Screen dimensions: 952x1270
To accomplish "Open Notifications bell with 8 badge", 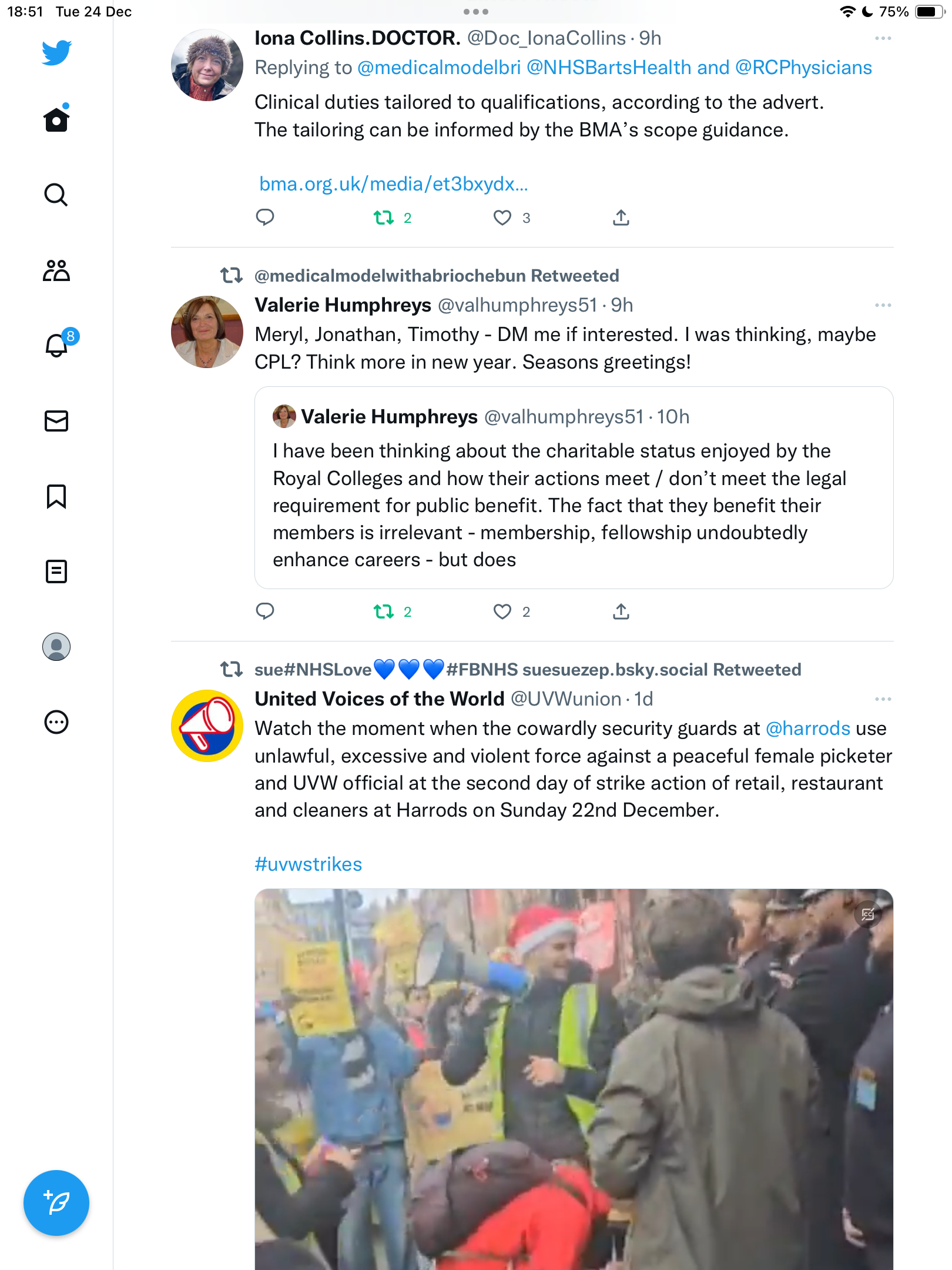I will point(58,345).
